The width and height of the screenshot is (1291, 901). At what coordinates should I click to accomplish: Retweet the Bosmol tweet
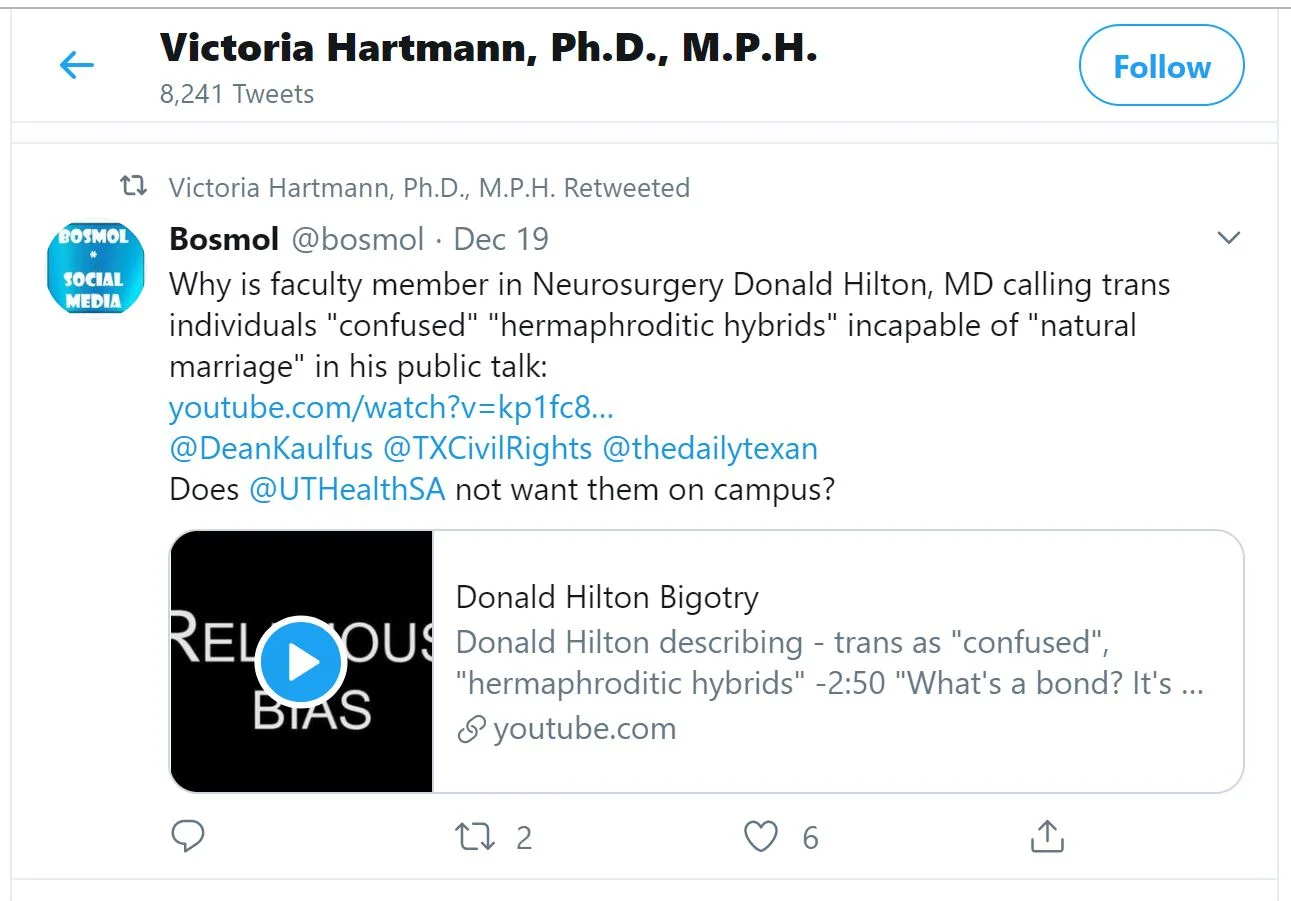point(475,836)
